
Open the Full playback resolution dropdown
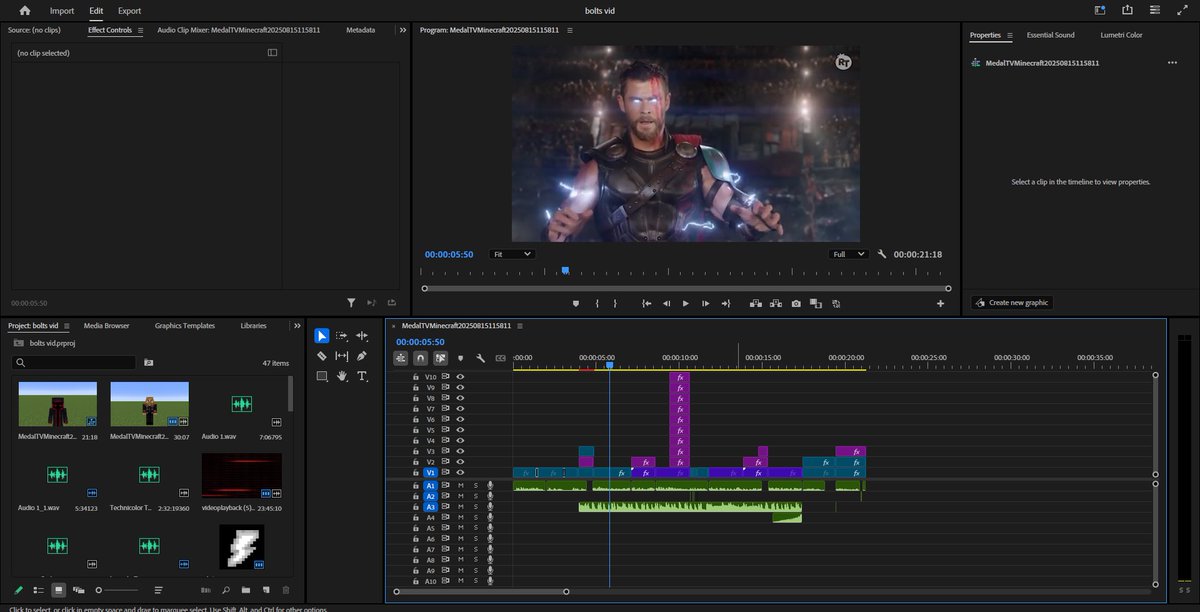click(850, 254)
